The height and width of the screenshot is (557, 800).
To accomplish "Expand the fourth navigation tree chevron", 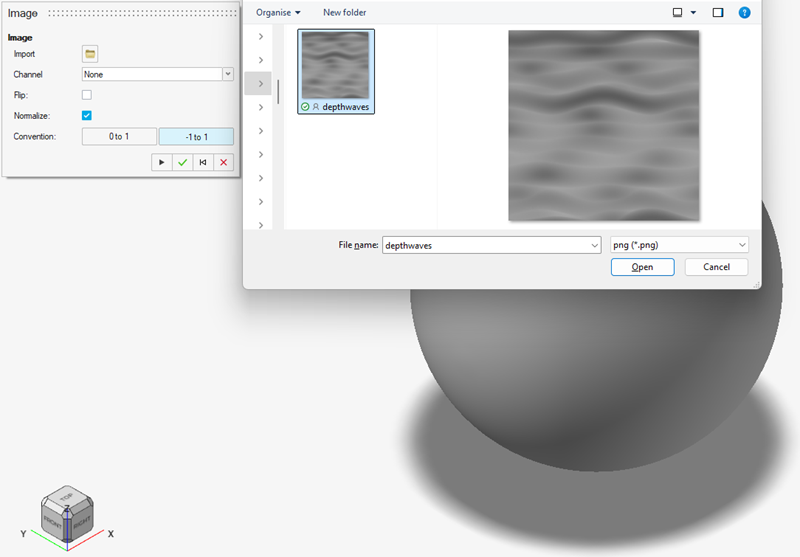I will (261, 107).
